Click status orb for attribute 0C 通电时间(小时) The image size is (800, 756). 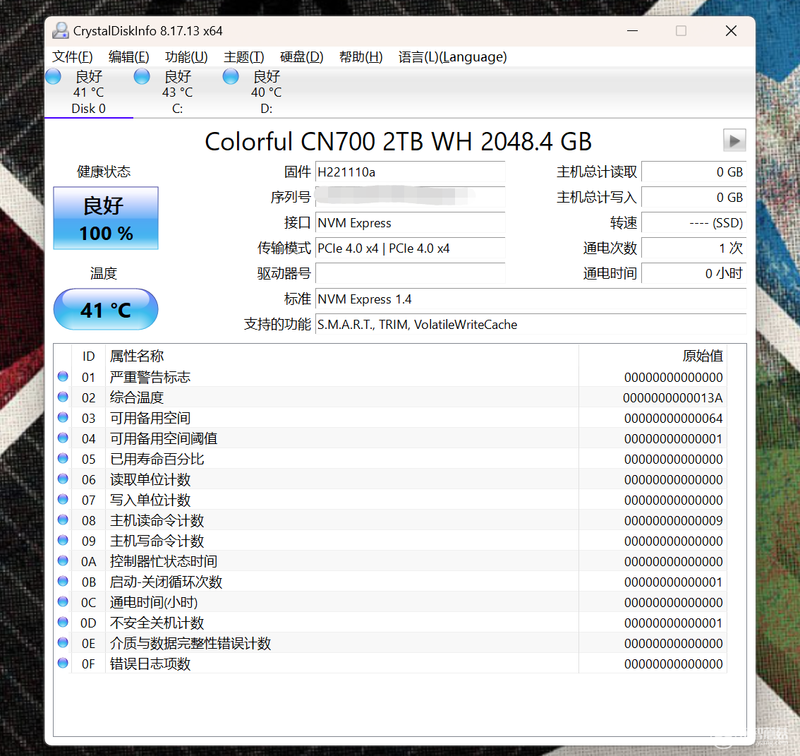tap(63, 601)
